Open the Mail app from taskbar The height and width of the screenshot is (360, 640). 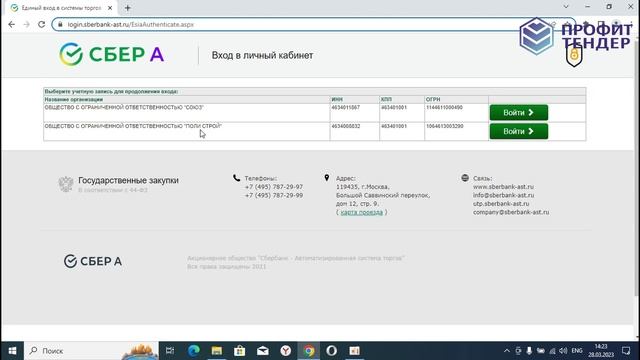[263, 351]
